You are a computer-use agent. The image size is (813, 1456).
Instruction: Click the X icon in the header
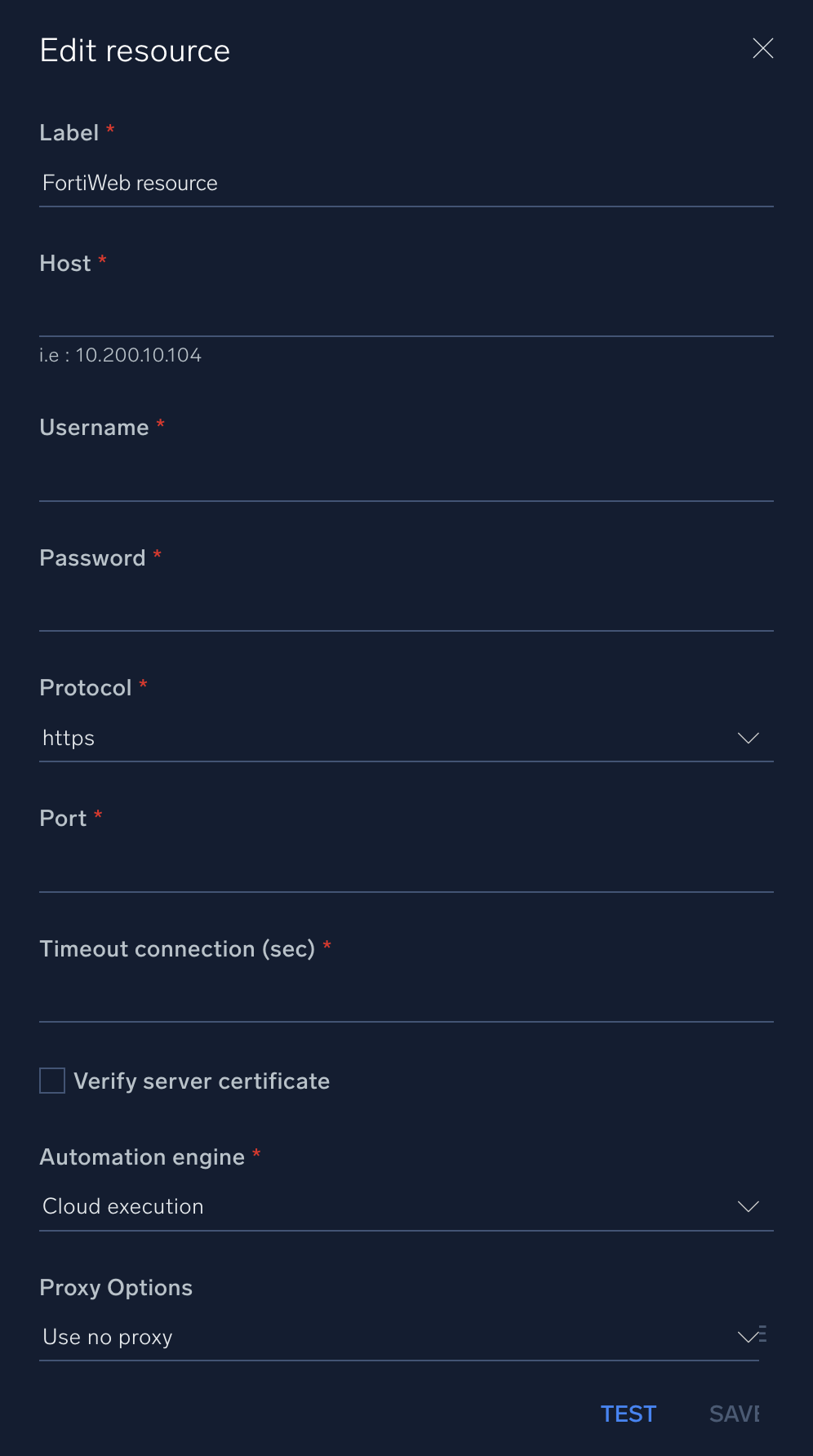tap(762, 48)
